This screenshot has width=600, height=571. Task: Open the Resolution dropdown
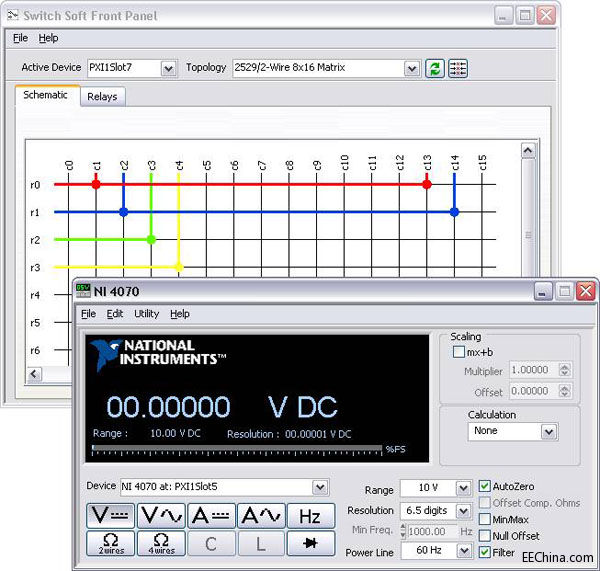tap(463, 511)
